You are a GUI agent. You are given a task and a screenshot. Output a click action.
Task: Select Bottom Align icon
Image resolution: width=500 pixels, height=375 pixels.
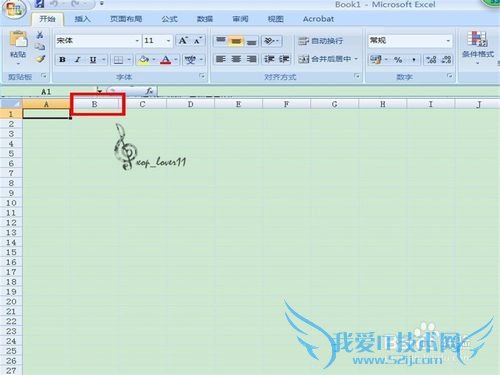tap(252, 41)
